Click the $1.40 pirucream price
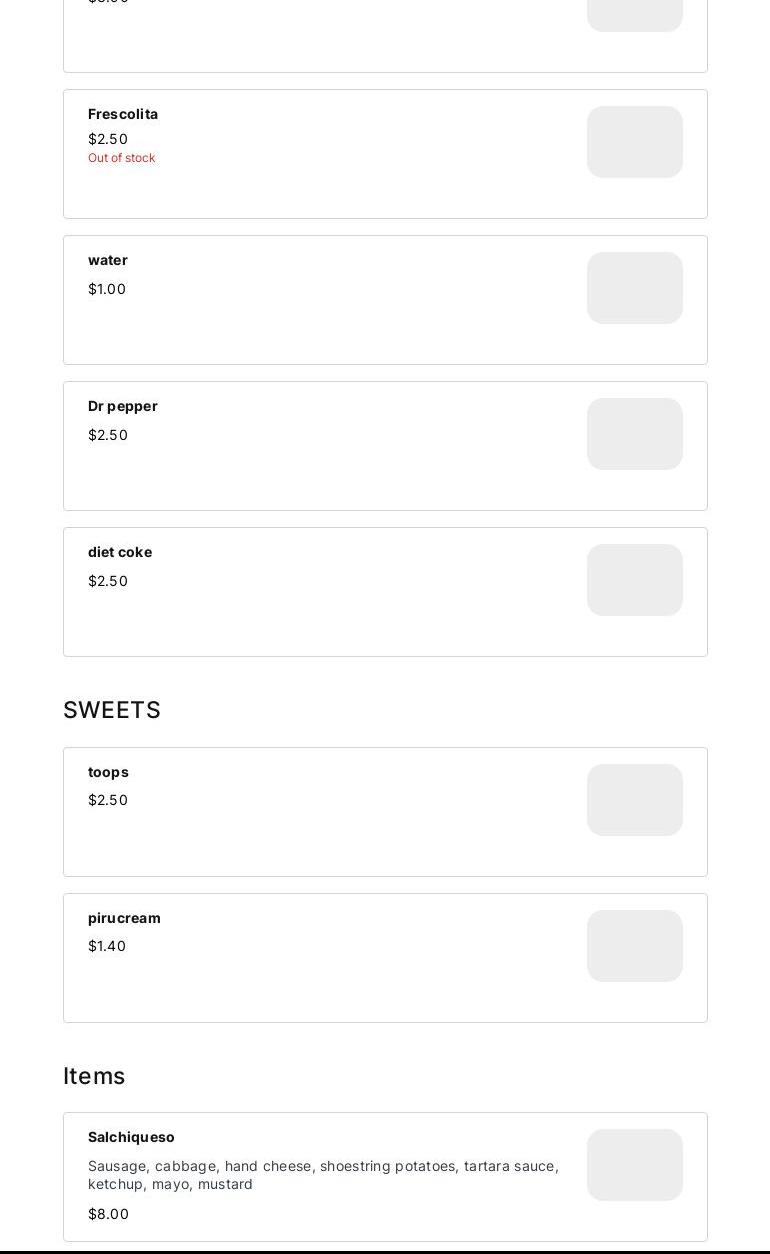Screen dimensions: 770x1254 (x=107, y=946)
